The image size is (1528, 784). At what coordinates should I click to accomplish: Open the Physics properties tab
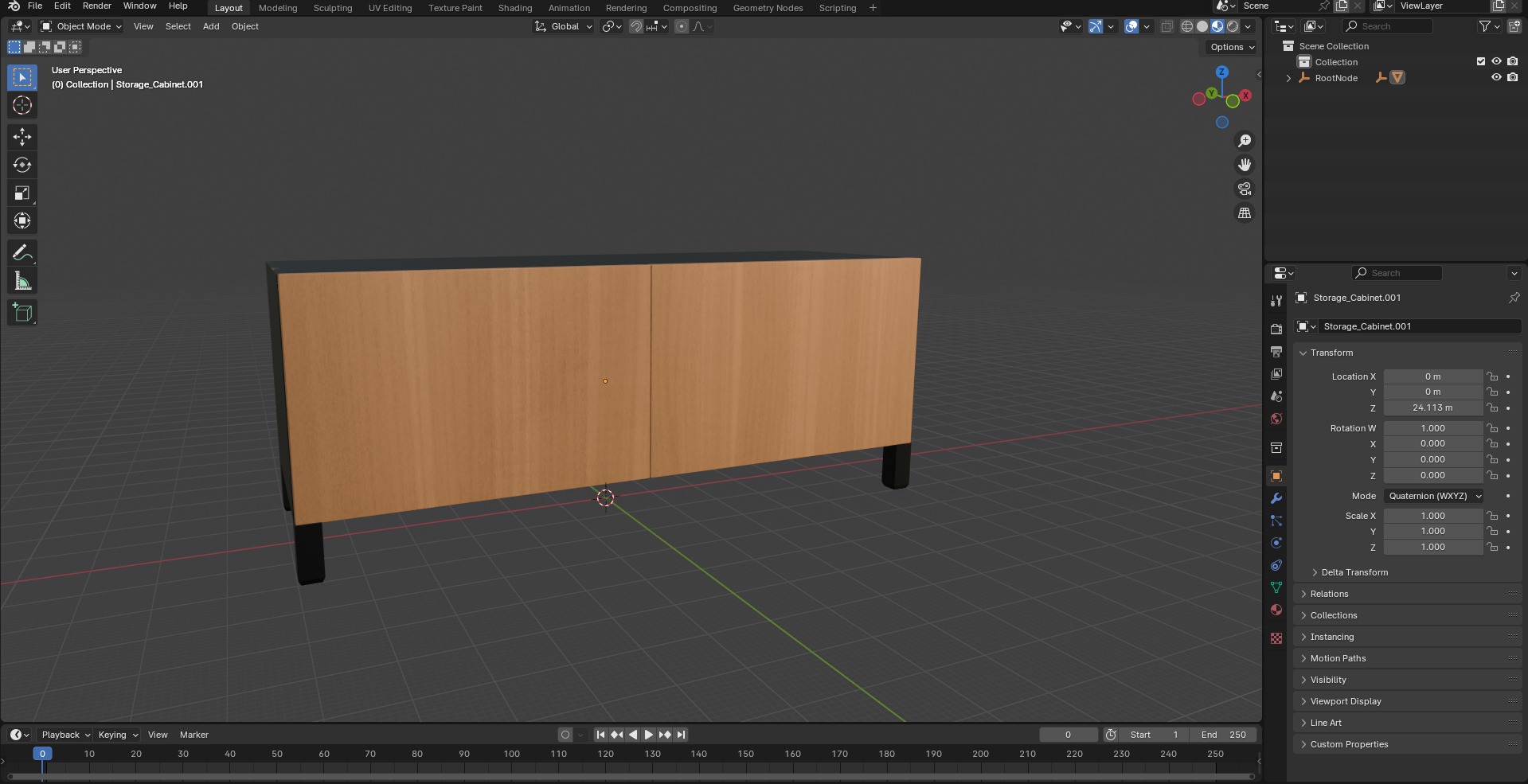pyautogui.click(x=1276, y=543)
